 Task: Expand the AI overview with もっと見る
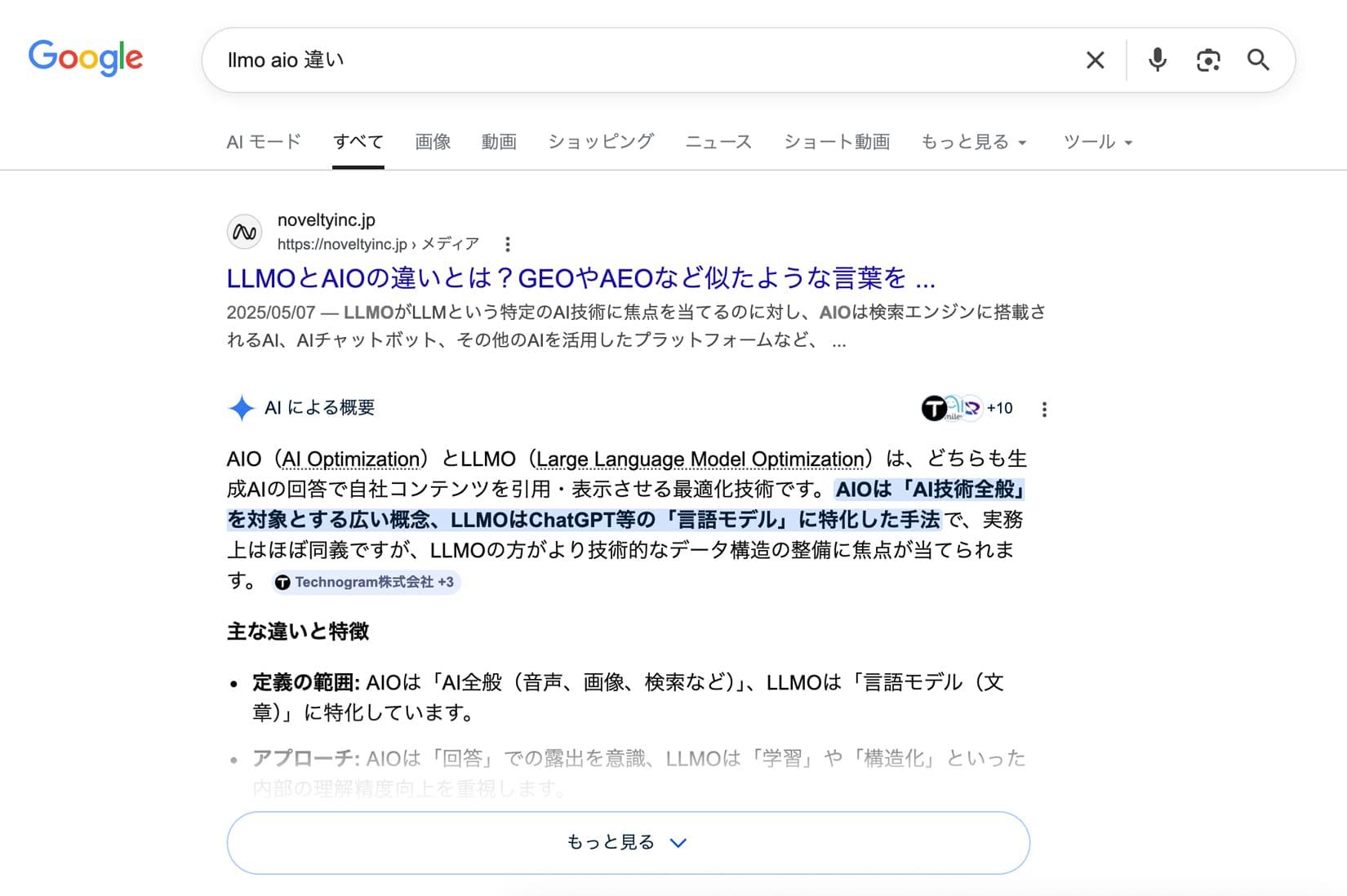[628, 841]
